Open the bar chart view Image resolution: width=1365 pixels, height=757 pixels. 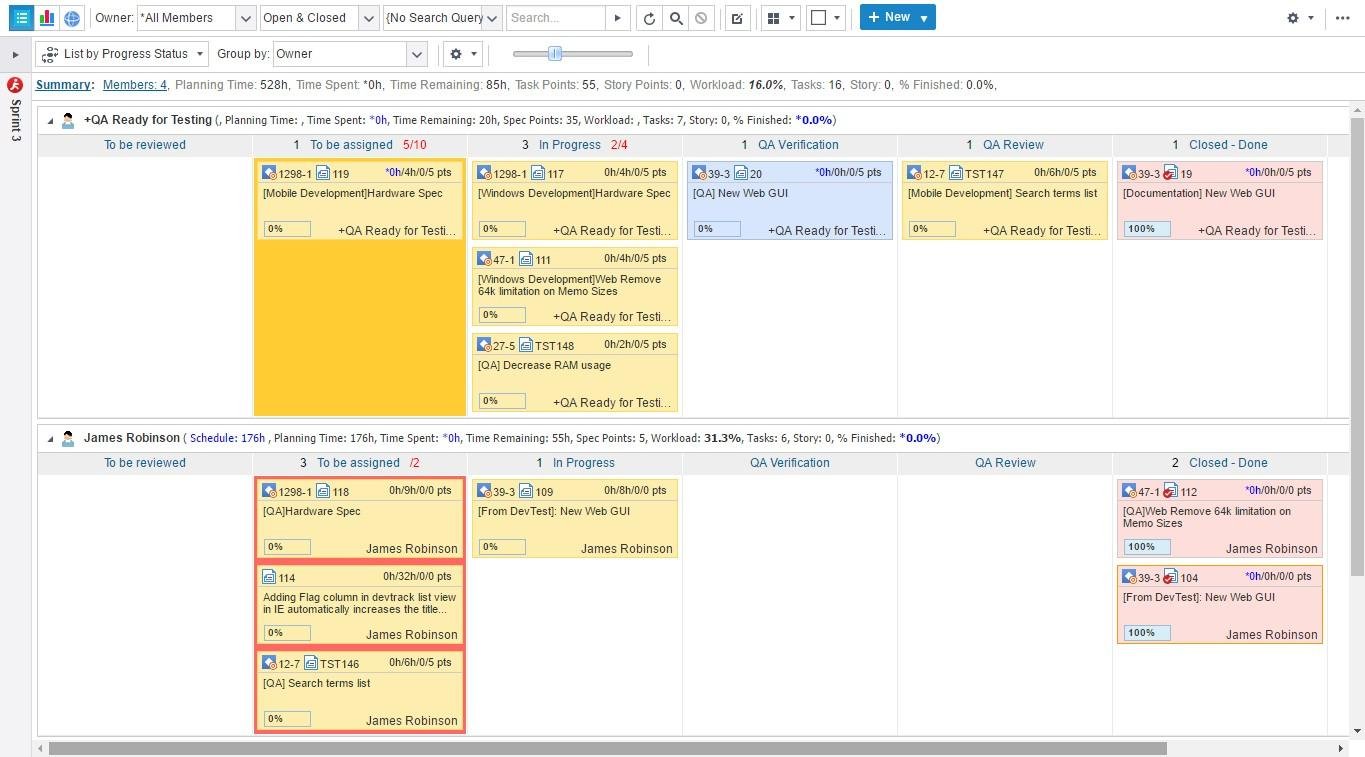(47, 18)
